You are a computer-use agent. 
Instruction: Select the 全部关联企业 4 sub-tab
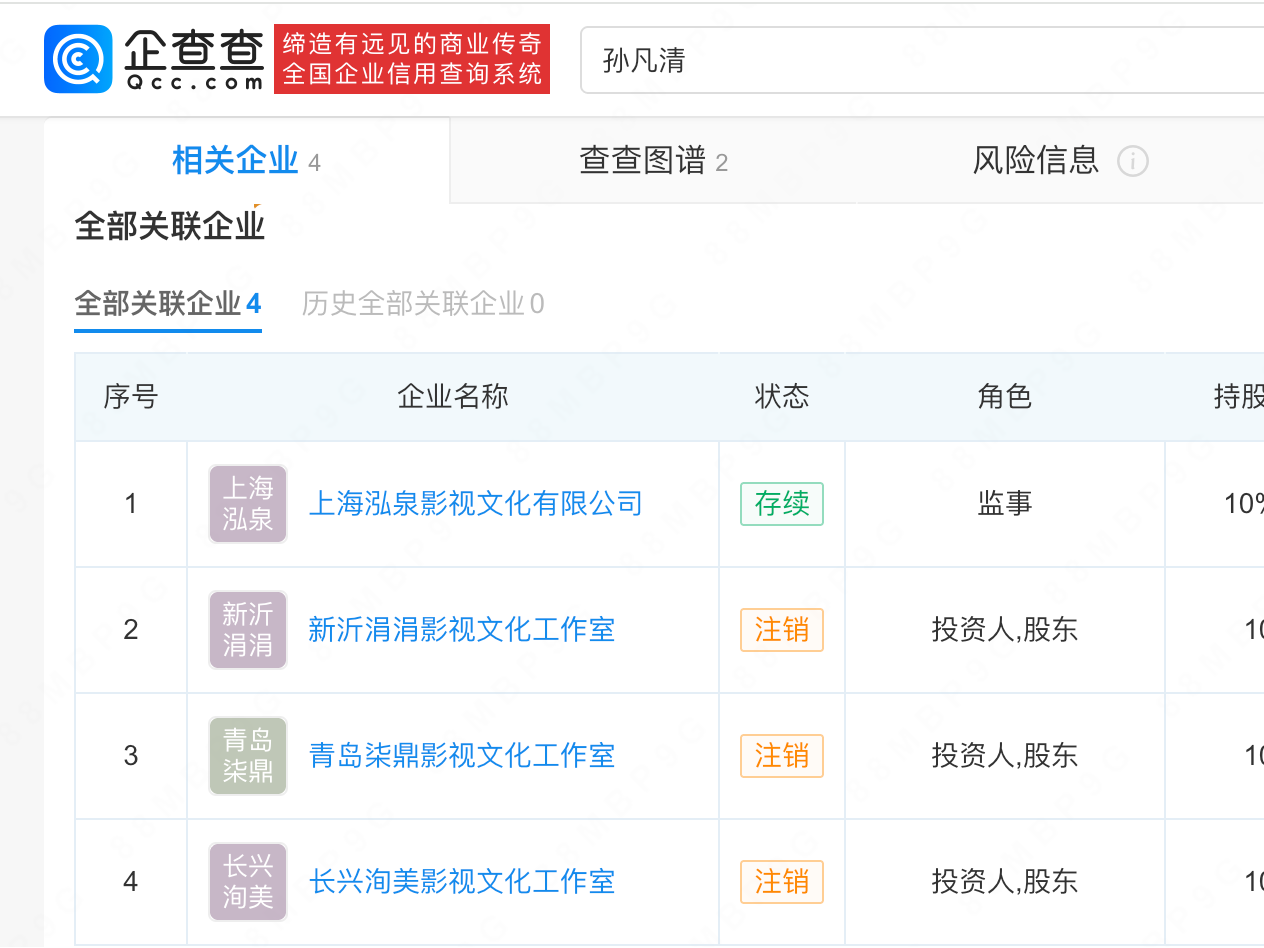(x=168, y=304)
